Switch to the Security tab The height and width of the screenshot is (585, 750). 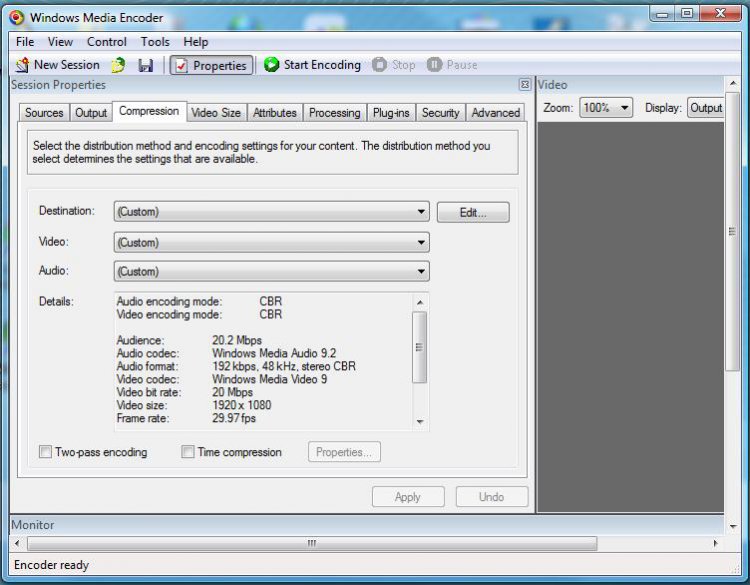(441, 113)
